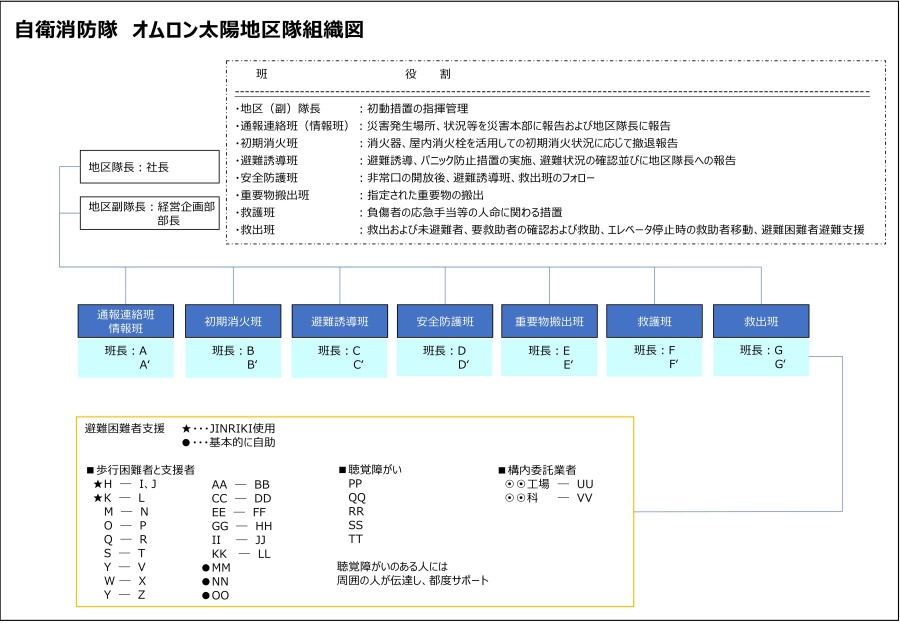Select the 班長：C C′ cell

pyautogui.click(x=340, y=358)
